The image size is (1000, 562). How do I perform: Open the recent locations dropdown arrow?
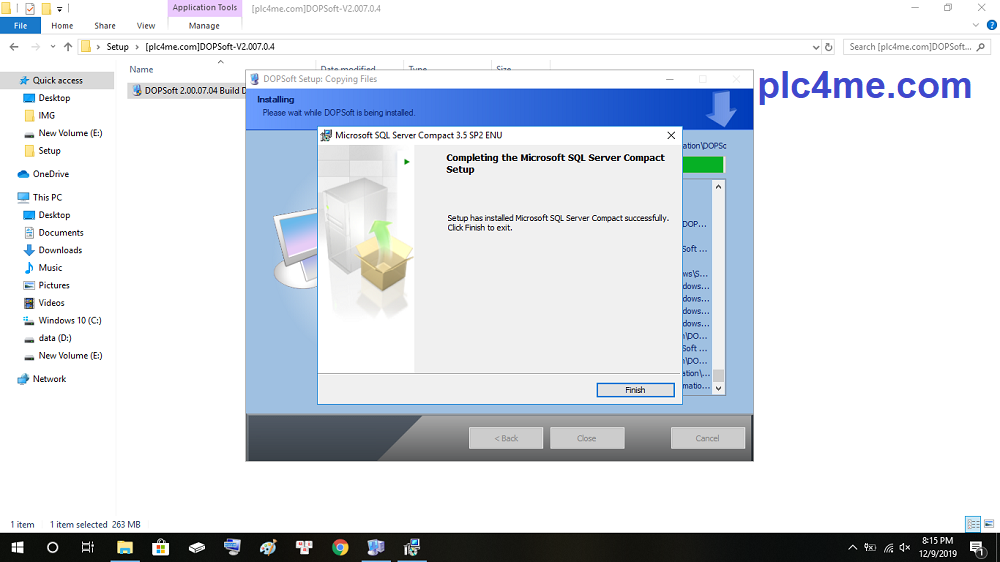click(x=53, y=47)
